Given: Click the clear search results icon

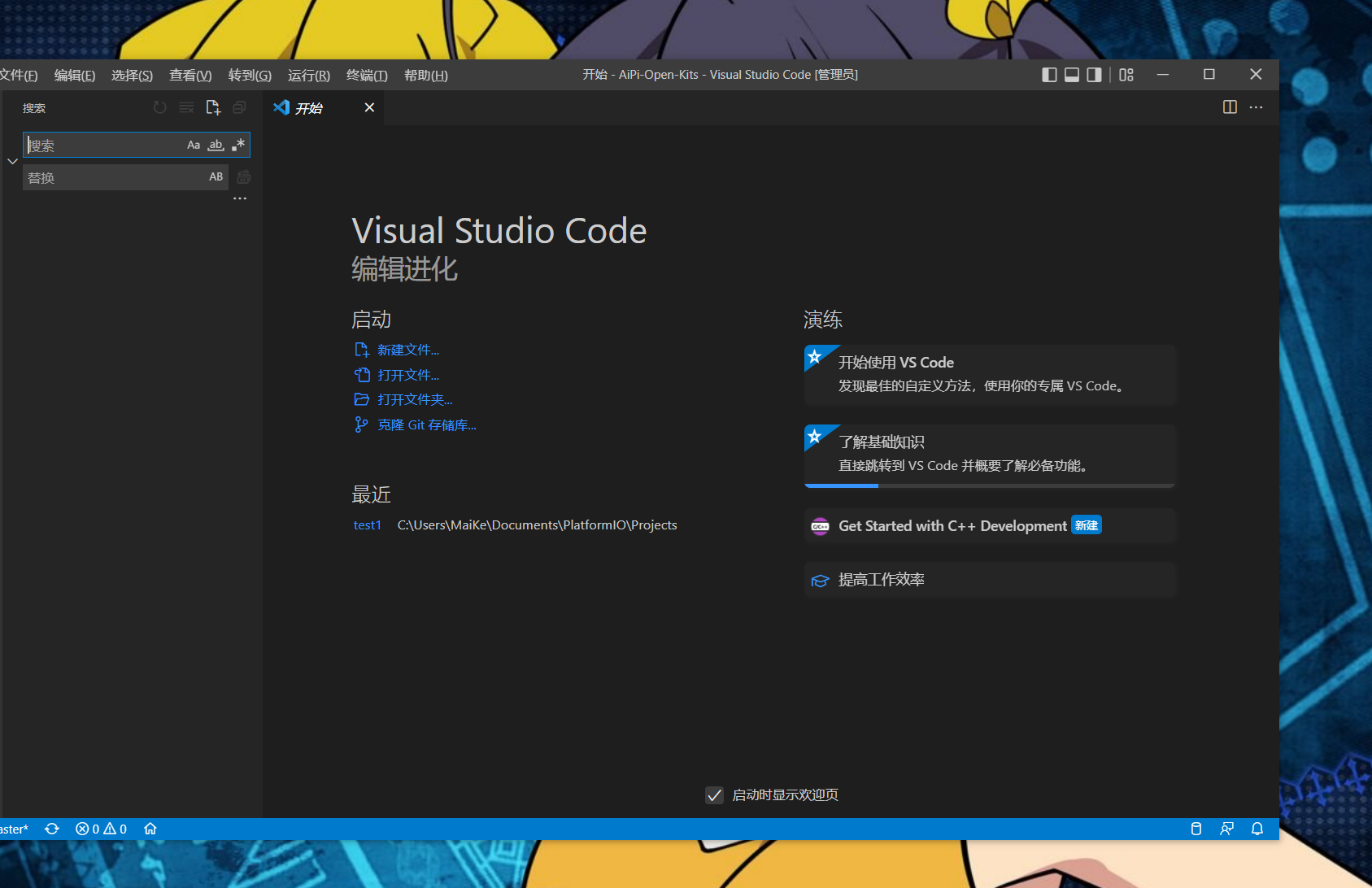Looking at the screenshot, I should [186, 107].
